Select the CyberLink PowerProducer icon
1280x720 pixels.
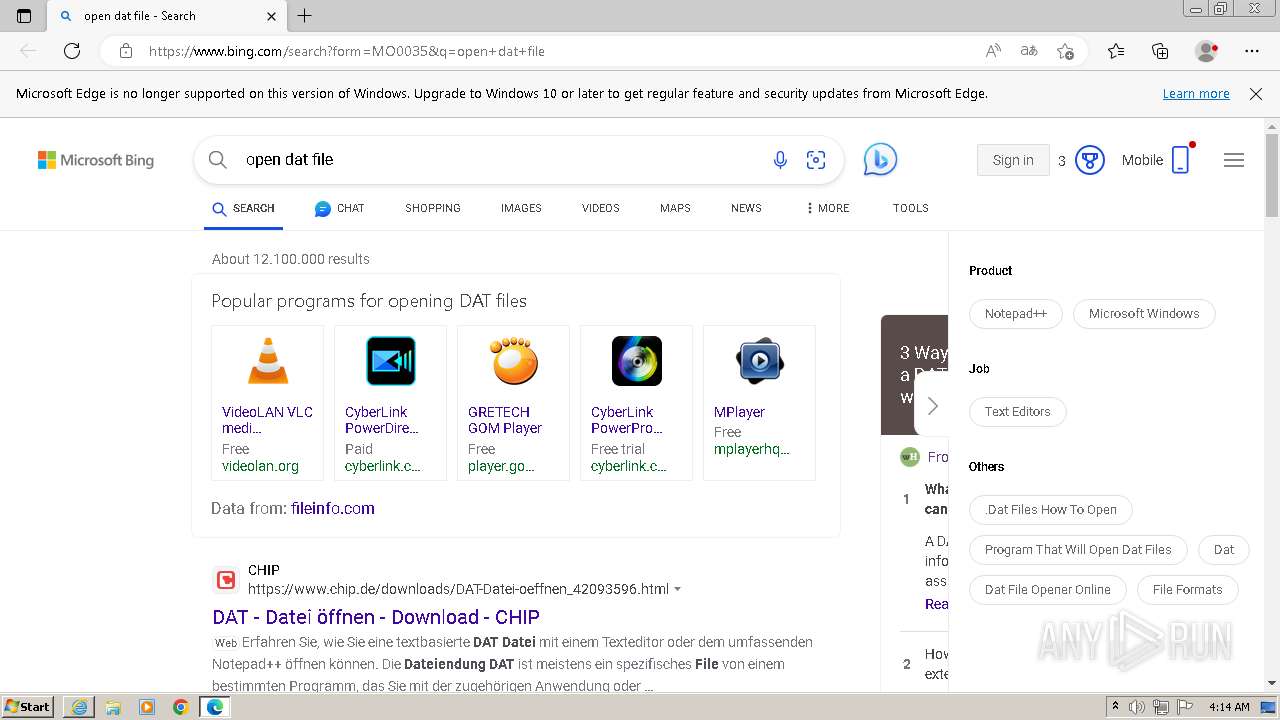click(637, 361)
